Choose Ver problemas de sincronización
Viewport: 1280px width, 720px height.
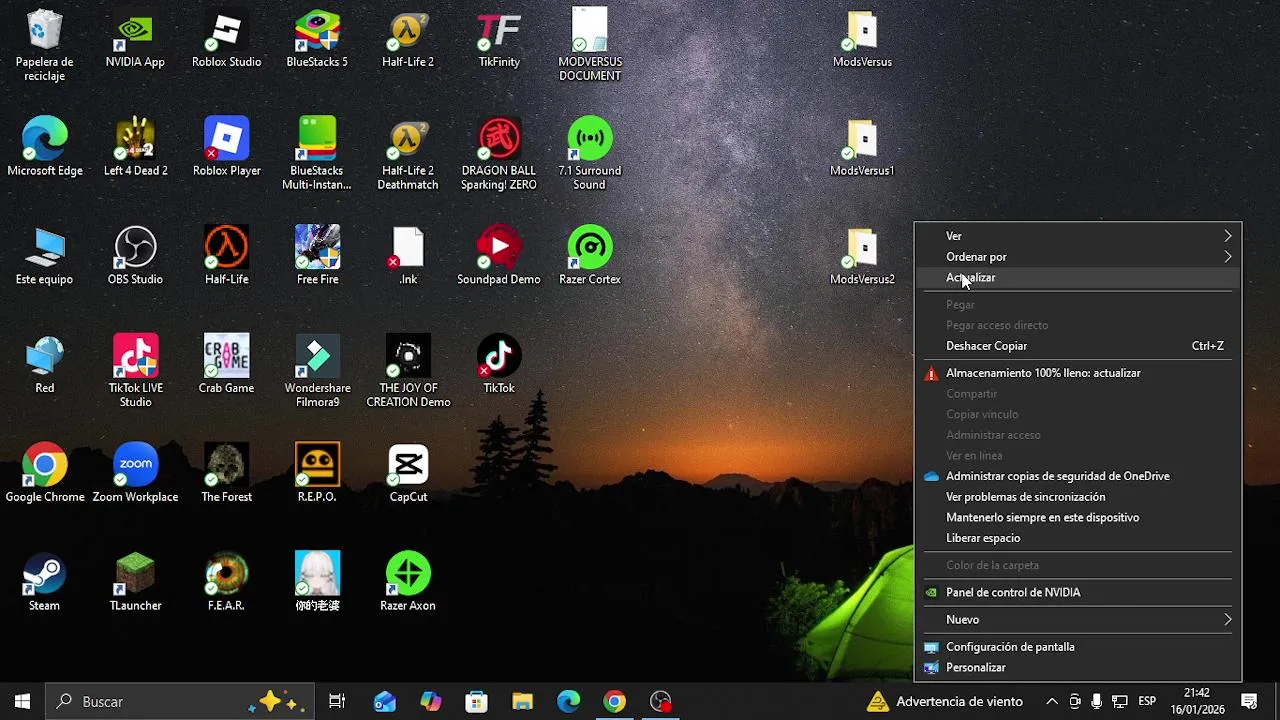pyautogui.click(x=1078, y=497)
